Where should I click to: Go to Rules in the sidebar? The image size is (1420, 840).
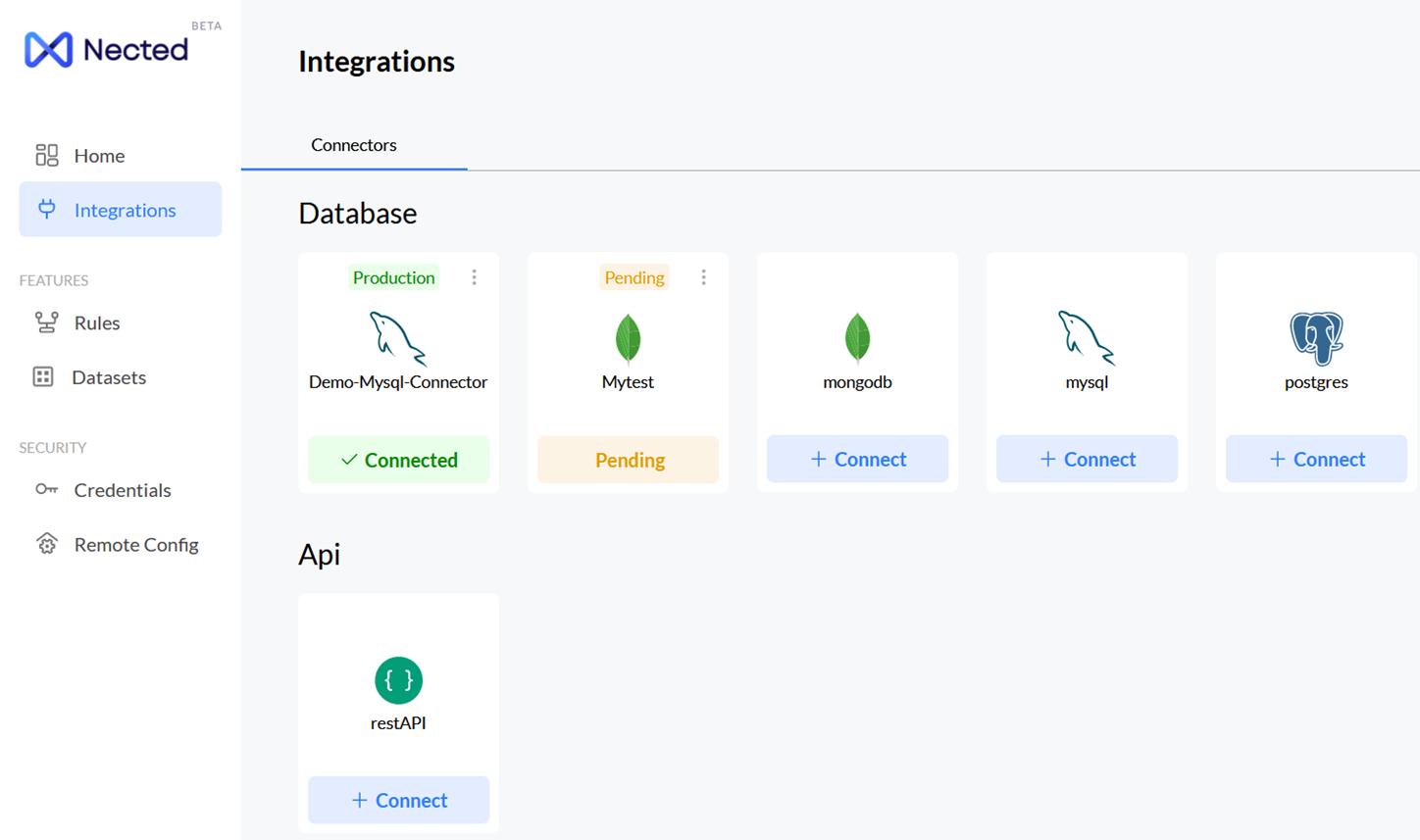tap(96, 322)
